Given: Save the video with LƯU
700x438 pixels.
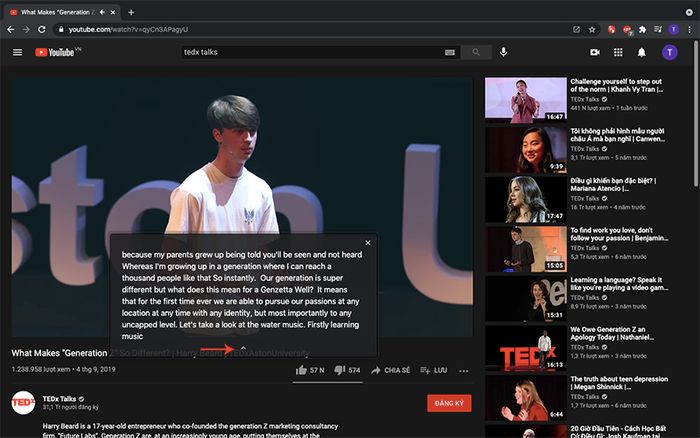Looking at the screenshot, I should [x=433, y=370].
